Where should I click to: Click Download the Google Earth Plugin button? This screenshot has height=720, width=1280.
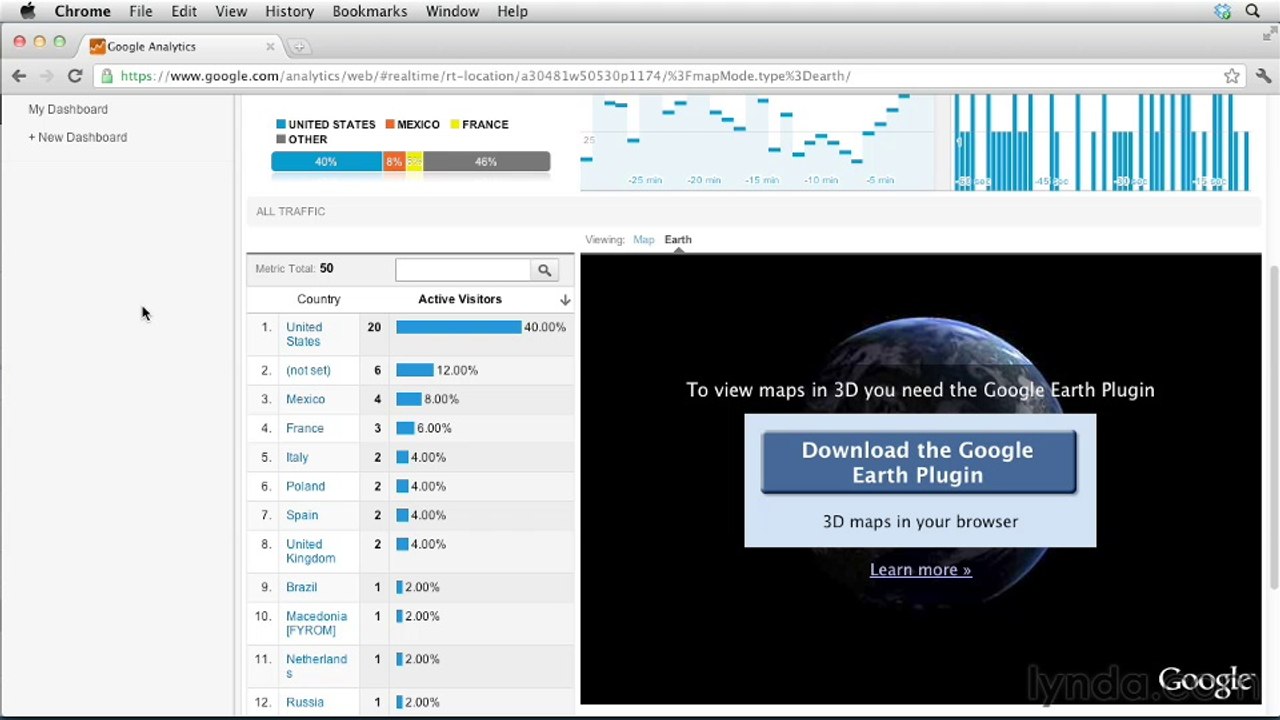point(918,462)
